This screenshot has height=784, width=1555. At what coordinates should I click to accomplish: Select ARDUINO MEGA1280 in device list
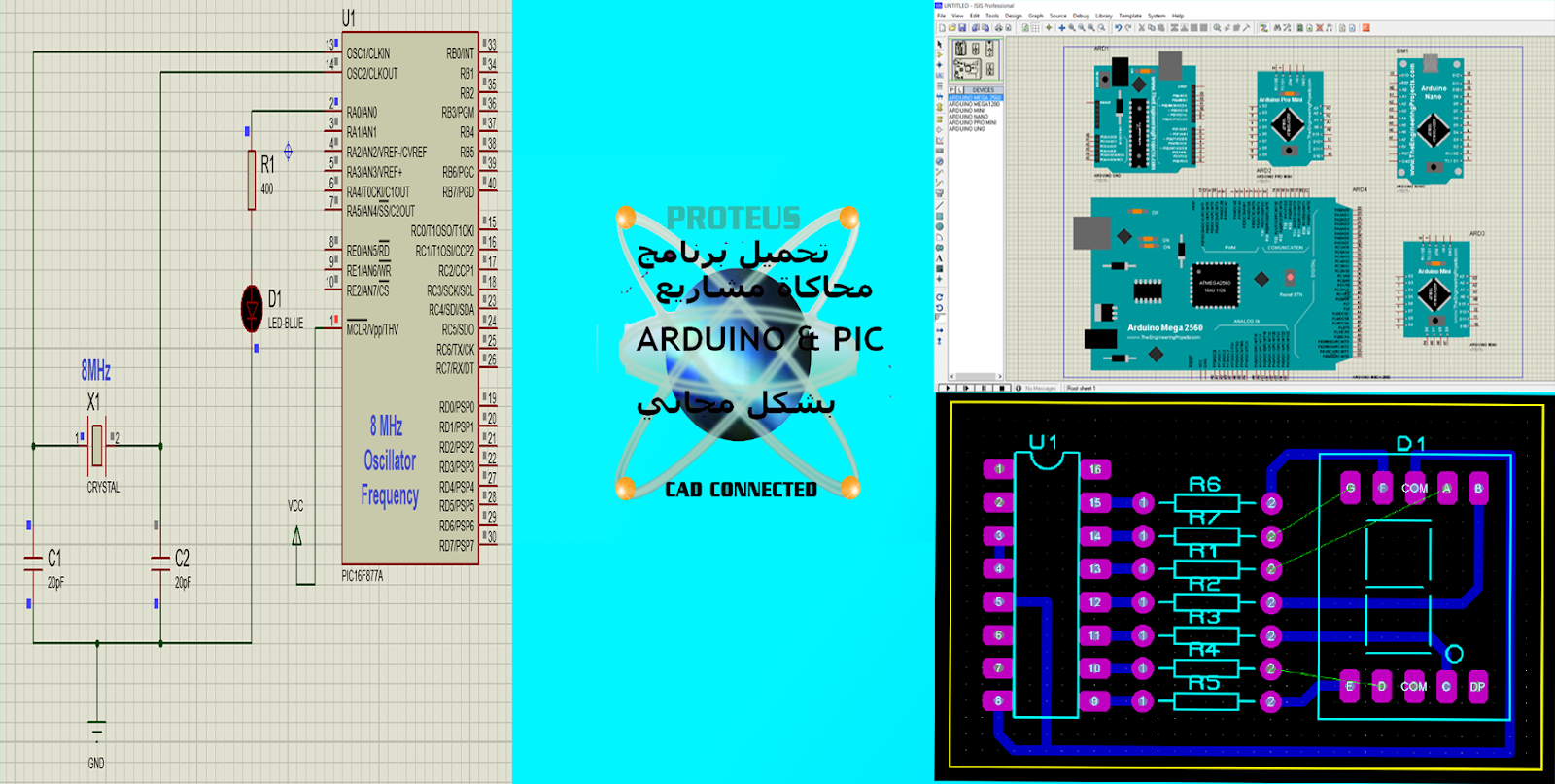(976, 104)
